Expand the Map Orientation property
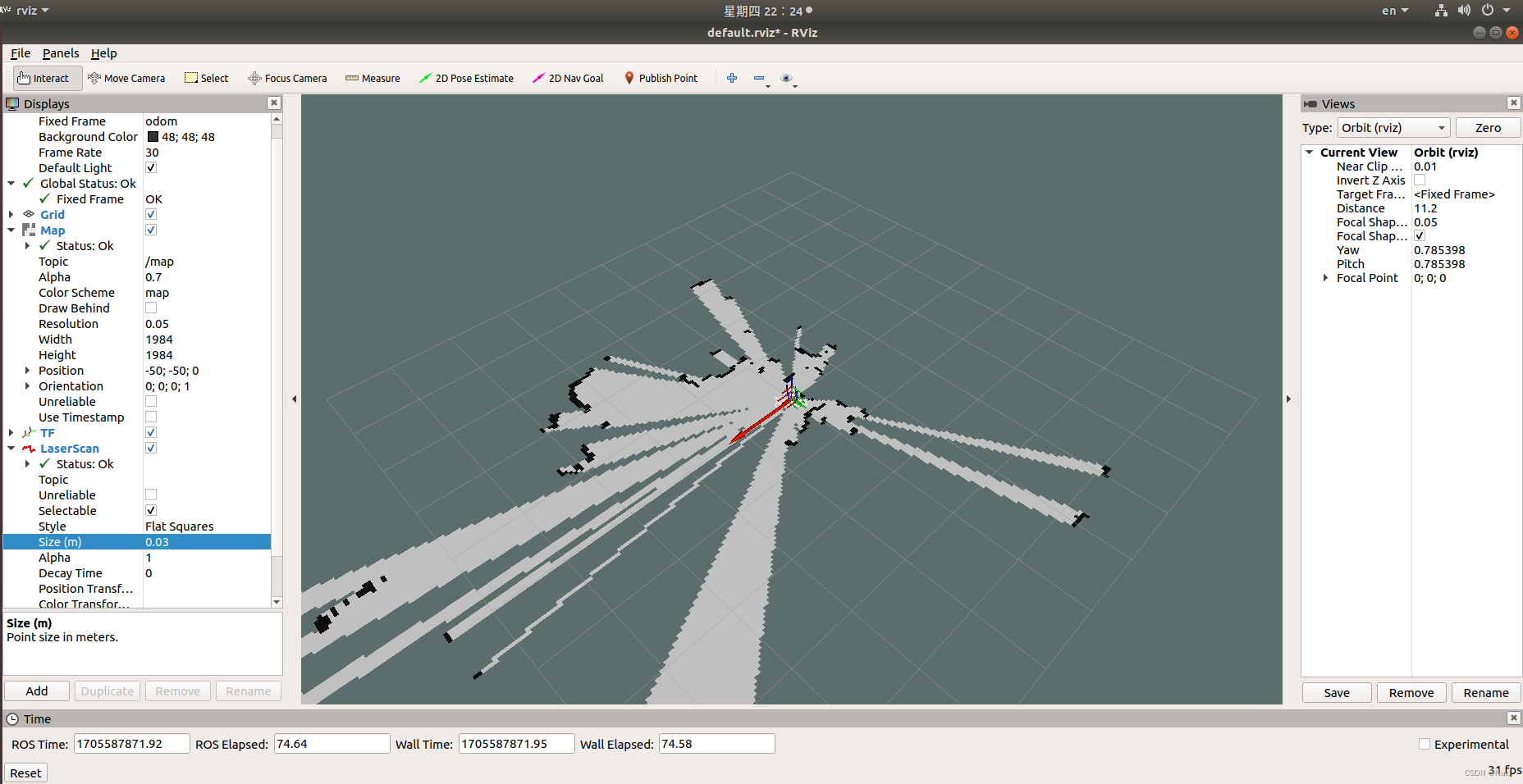 tap(28, 385)
